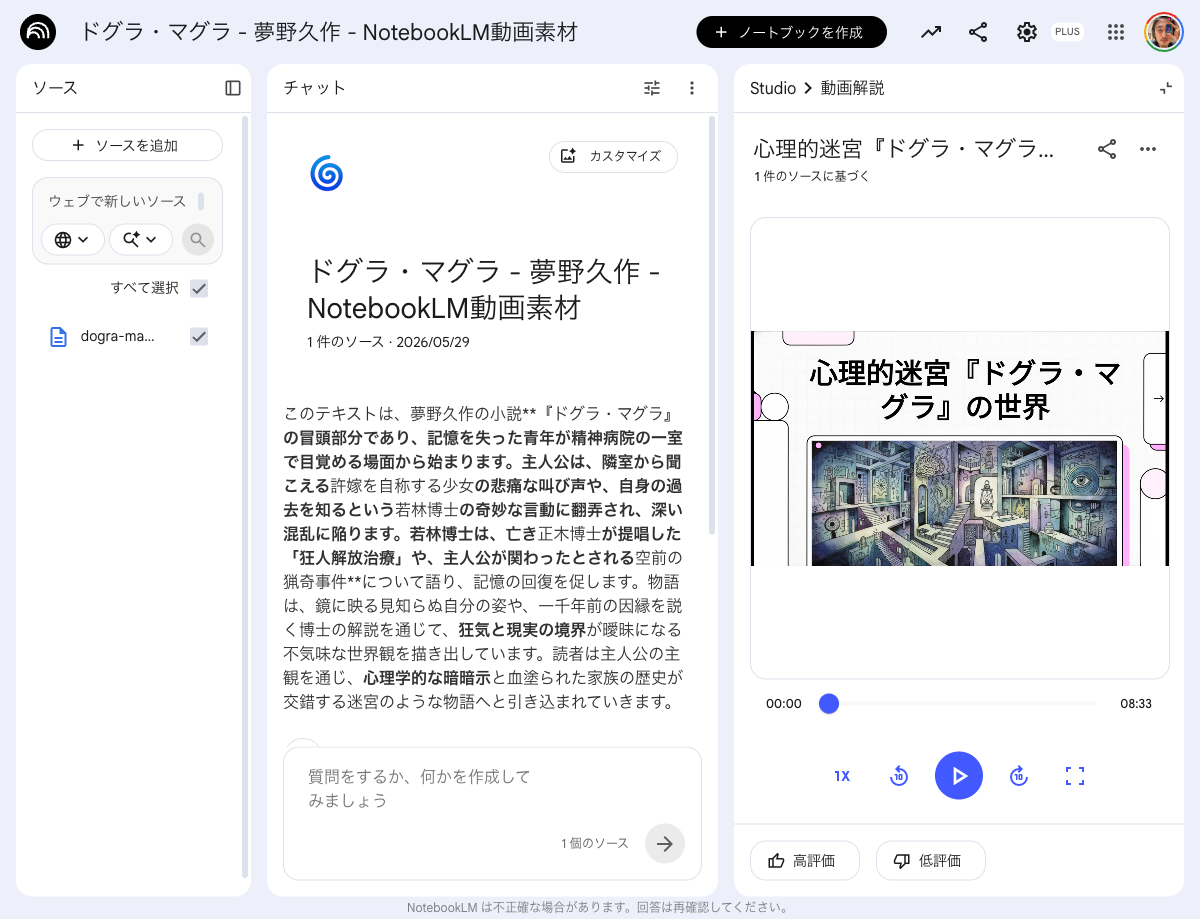Click the blue spiral notebook emoji
Image resolution: width=1200 pixels, height=919 pixels.
(x=326, y=173)
